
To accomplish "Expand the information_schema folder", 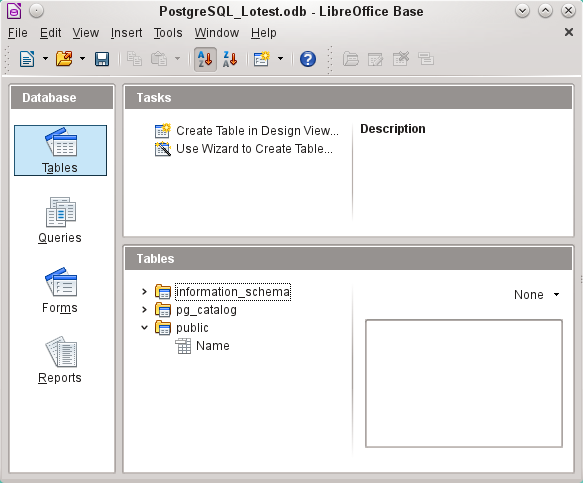I will click(145, 292).
